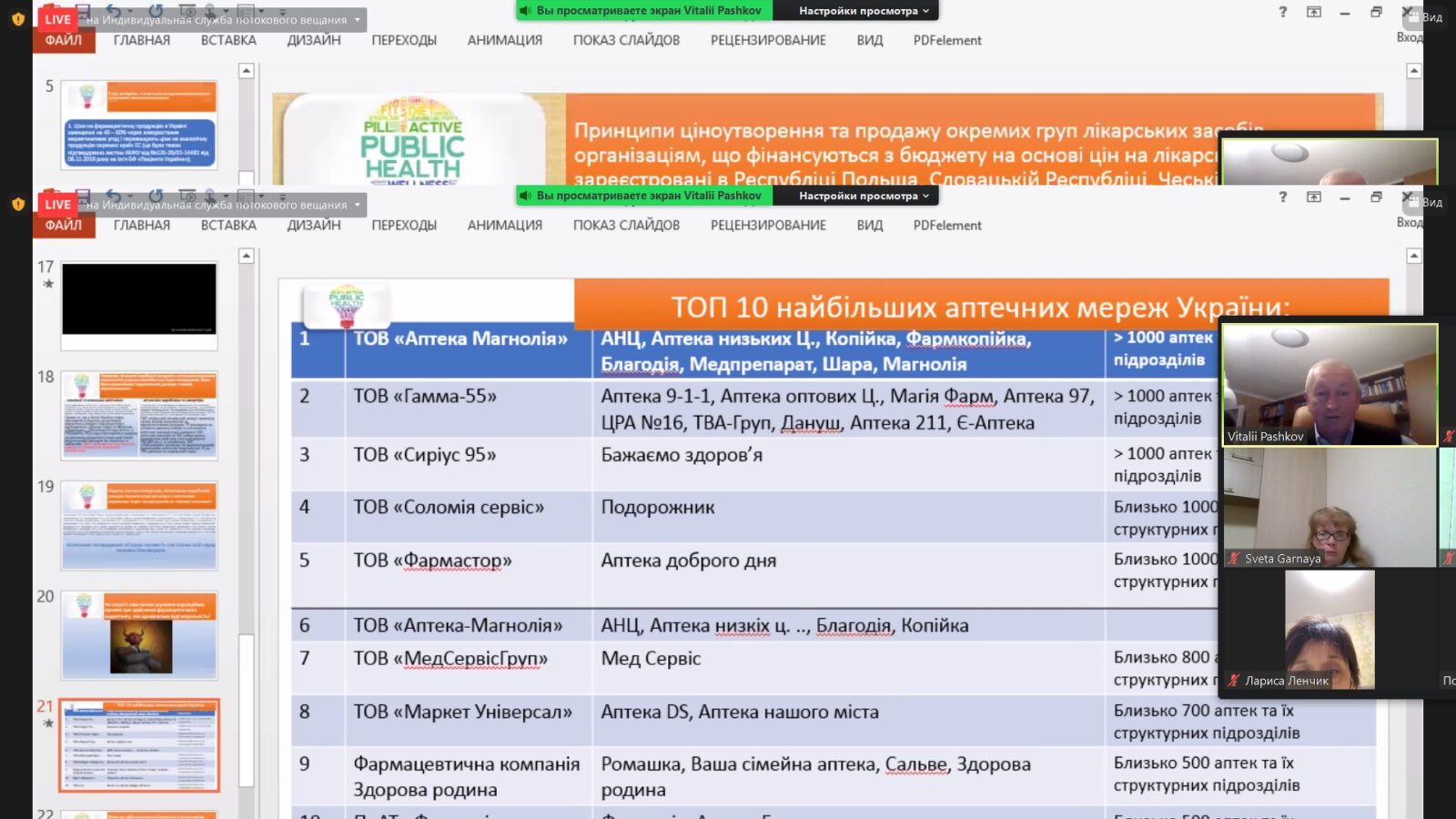1456x819 pixels.
Task: Click the muted microphone icon for Лариса Ленчик
Action: [1234, 681]
